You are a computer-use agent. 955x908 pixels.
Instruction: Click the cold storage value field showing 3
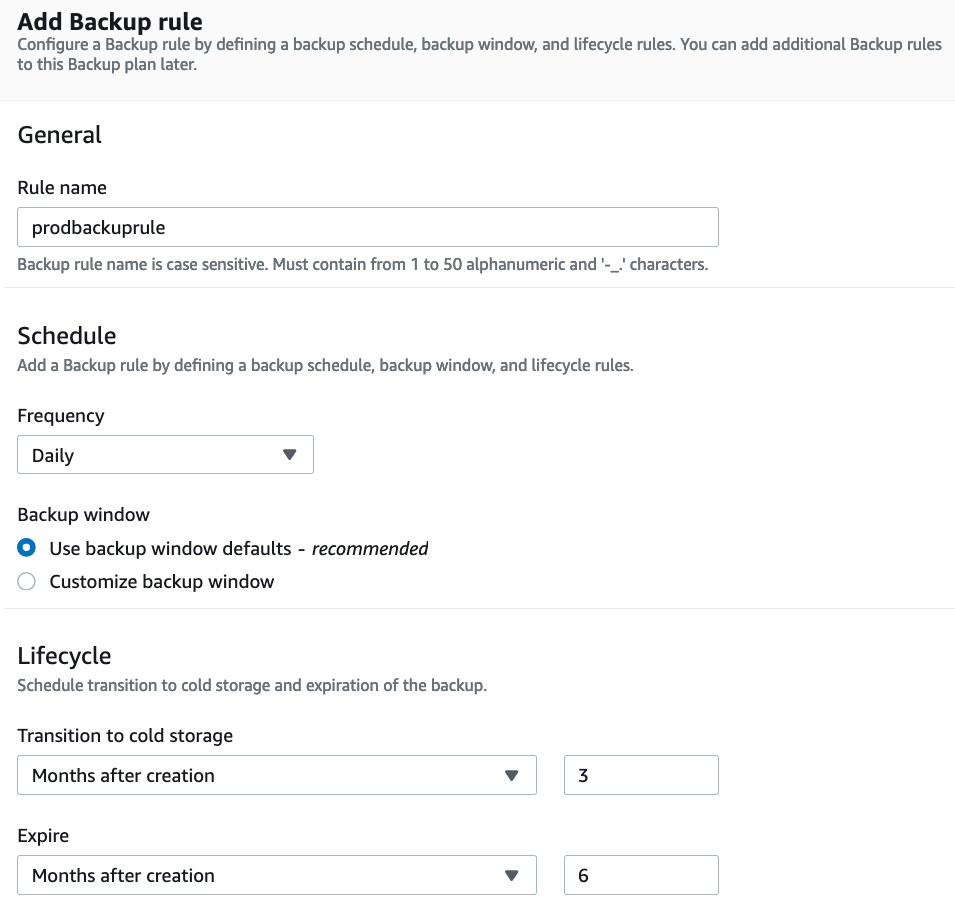coord(641,775)
